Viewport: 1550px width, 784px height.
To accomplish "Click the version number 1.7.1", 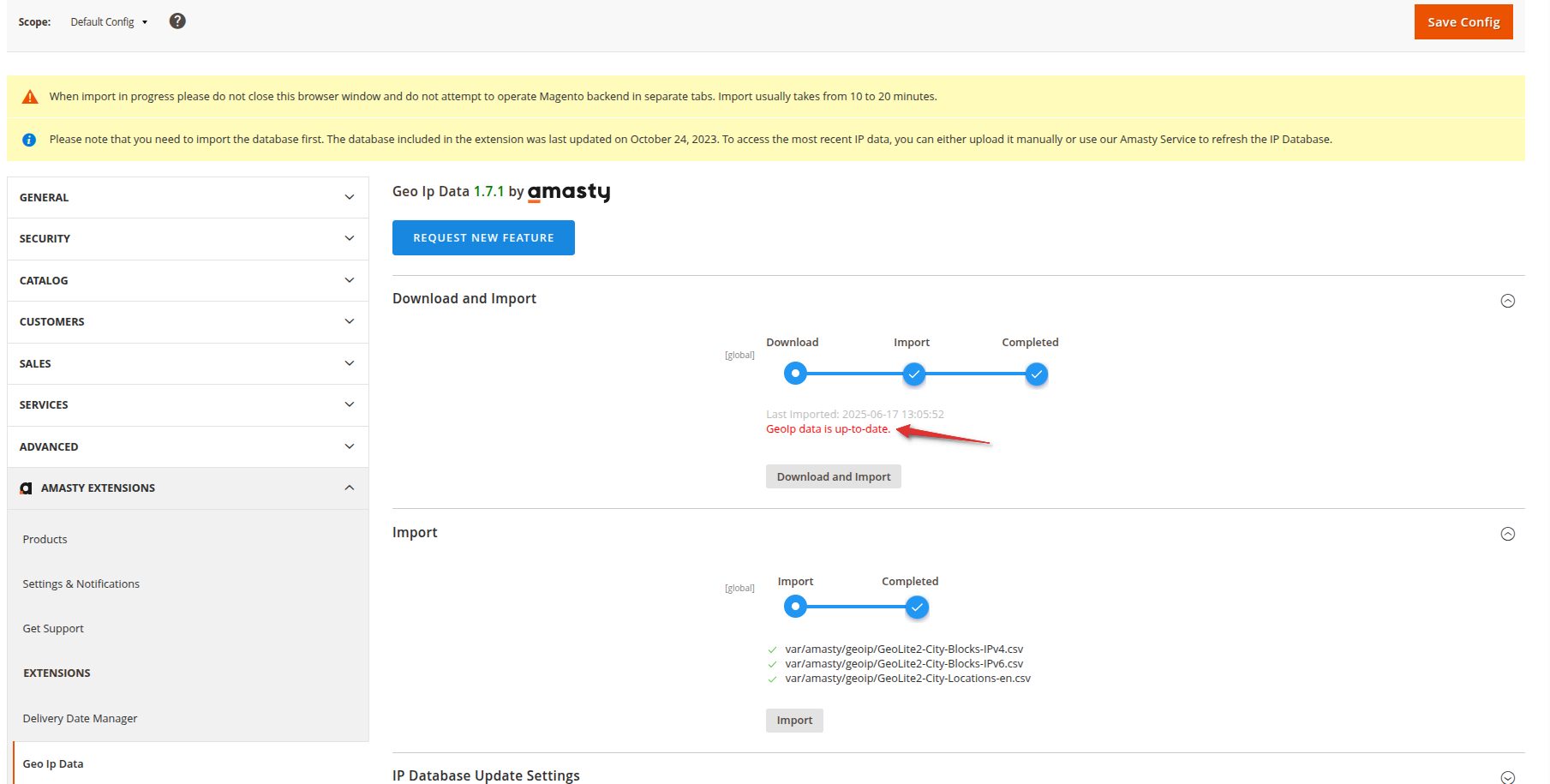I will tap(488, 192).
